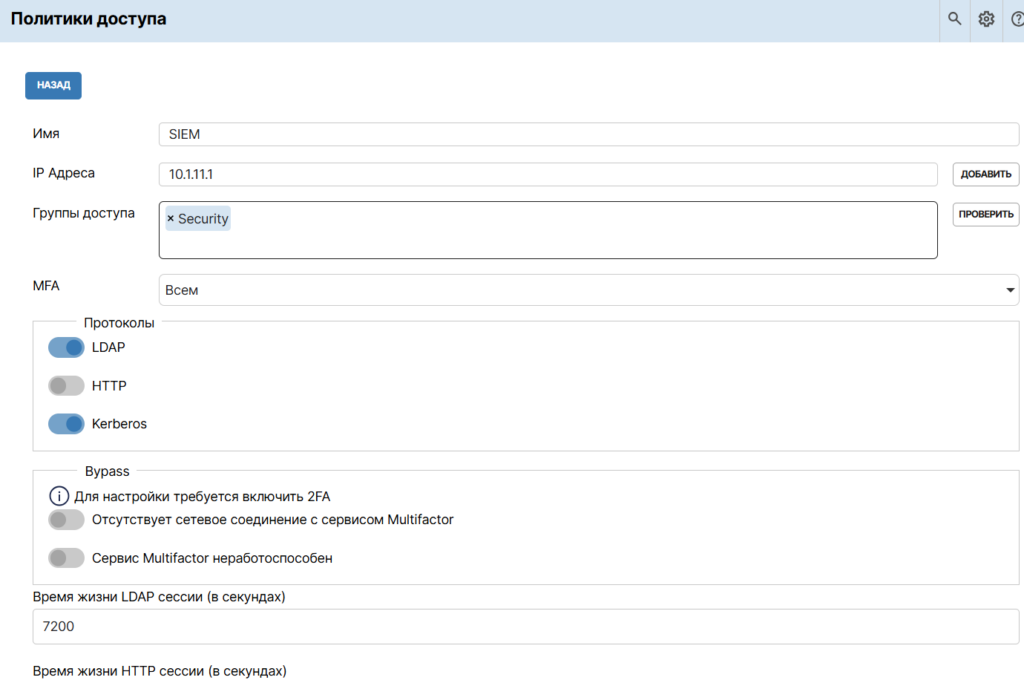Turn off the Kerberos protocol toggle
This screenshot has height=683, width=1024.
tap(66, 424)
